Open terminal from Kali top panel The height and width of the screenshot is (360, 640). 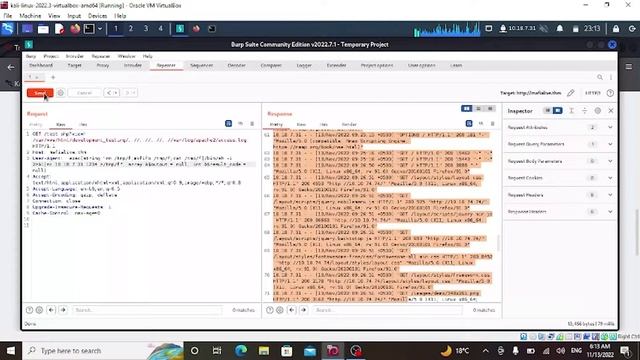pos(89,29)
